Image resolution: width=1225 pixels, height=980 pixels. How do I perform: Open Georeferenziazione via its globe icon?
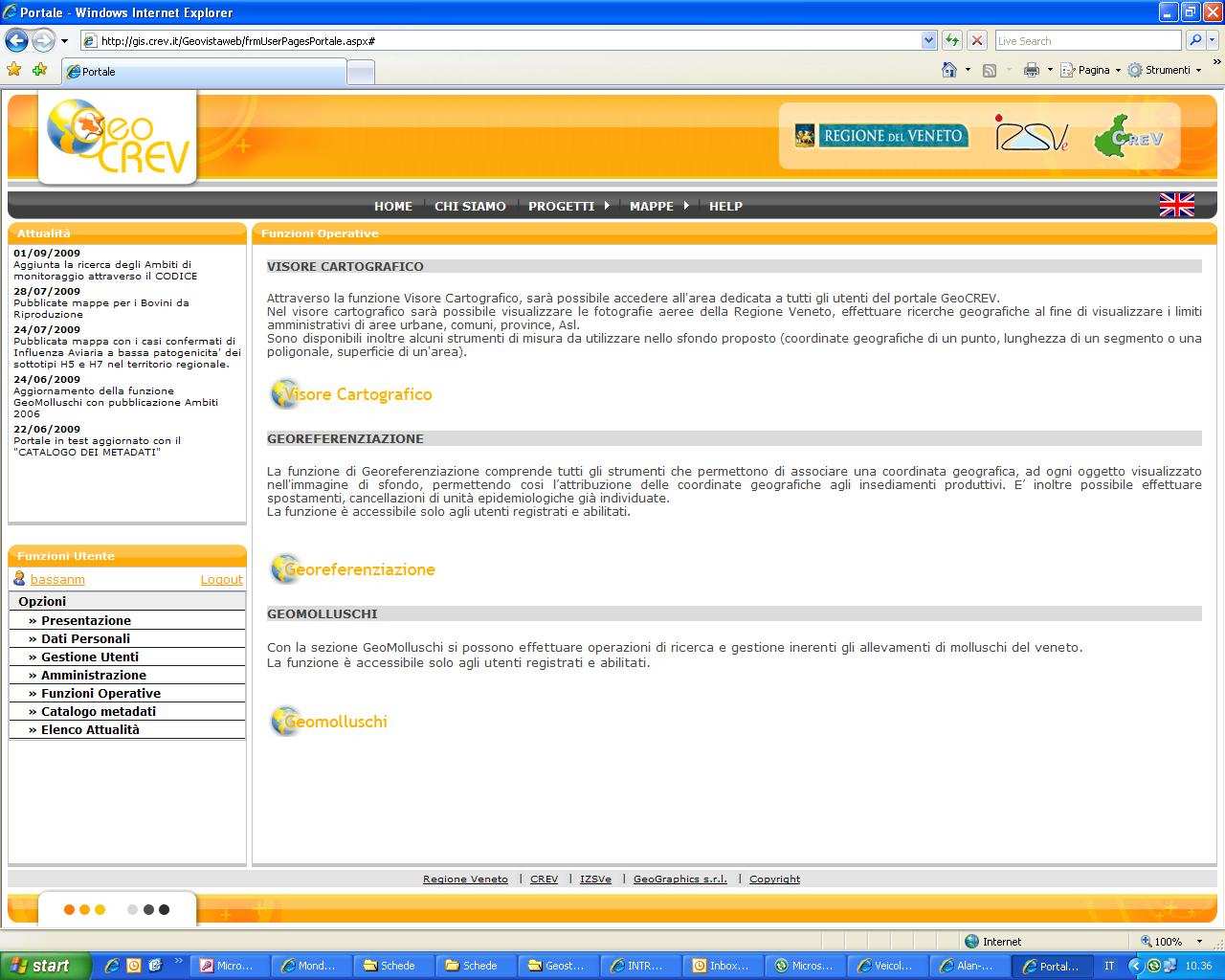pyautogui.click(x=284, y=568)
